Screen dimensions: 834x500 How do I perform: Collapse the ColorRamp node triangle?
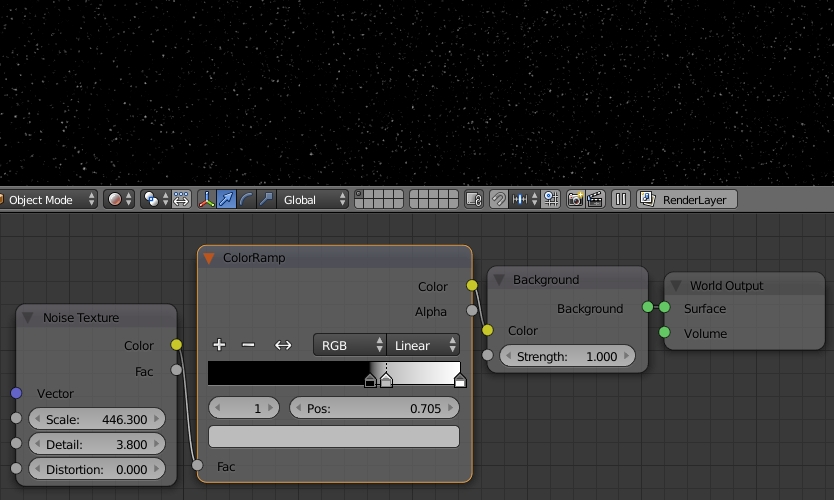pos(209,258)
